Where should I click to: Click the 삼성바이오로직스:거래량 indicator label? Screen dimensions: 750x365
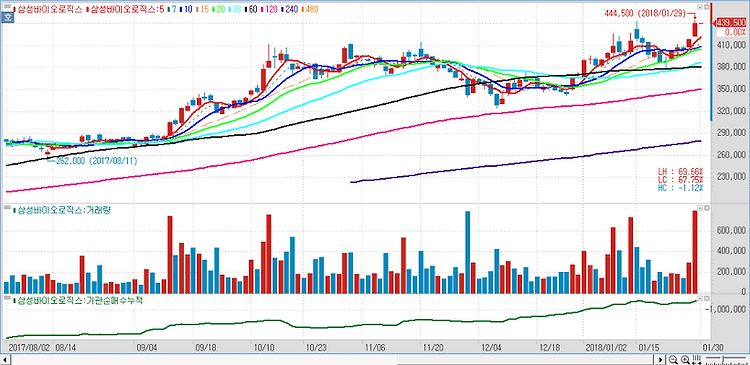[62, 210]
